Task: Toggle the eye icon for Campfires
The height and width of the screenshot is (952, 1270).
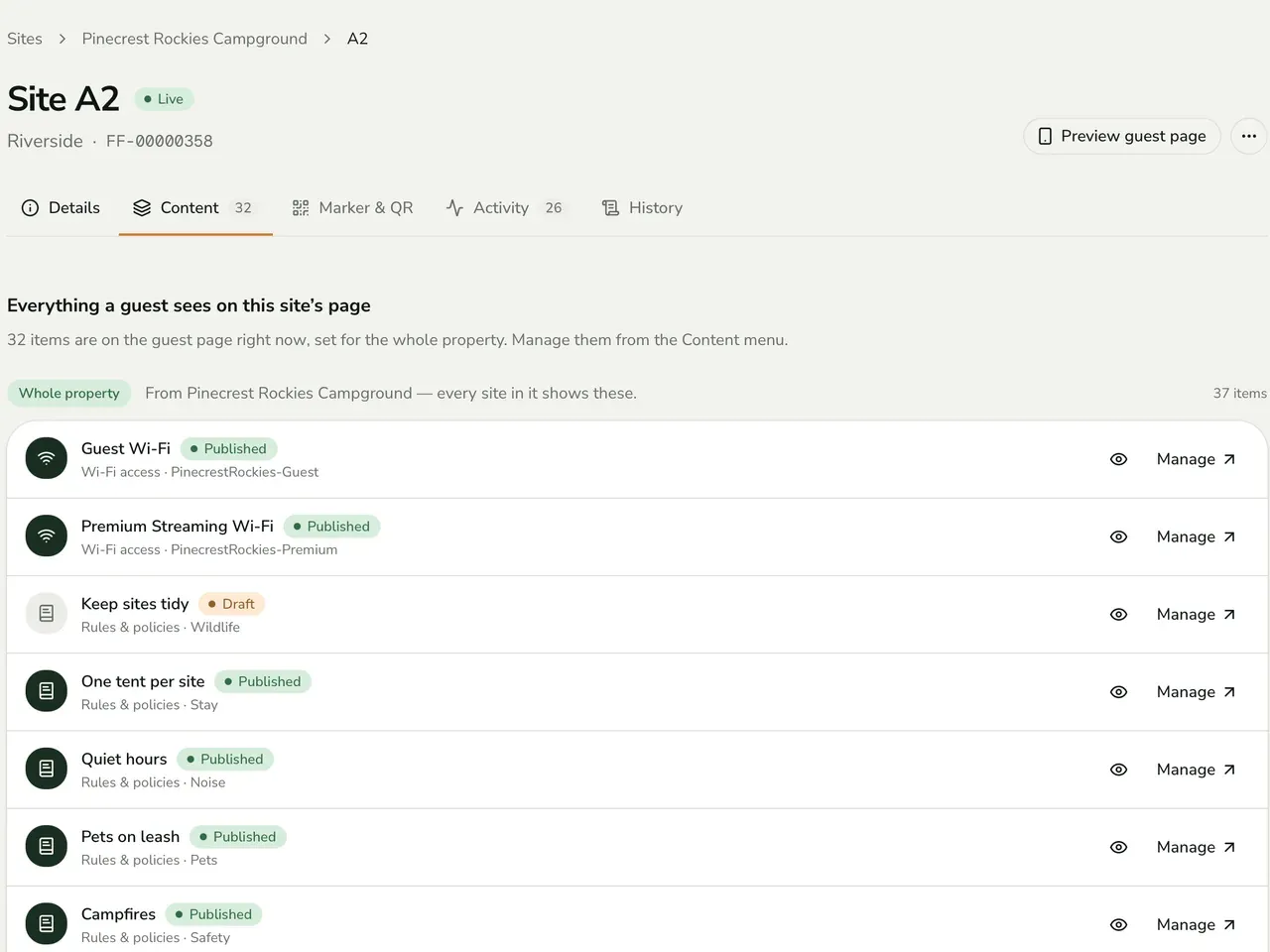Action: click(x=1118, y=924)
